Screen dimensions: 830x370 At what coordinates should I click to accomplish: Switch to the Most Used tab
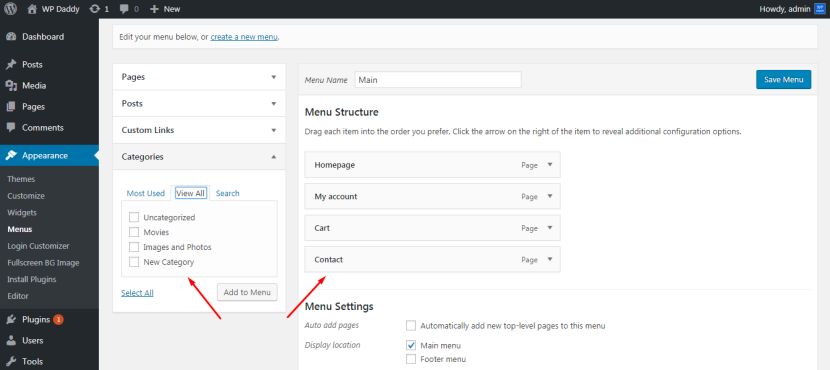click(146, 193)
